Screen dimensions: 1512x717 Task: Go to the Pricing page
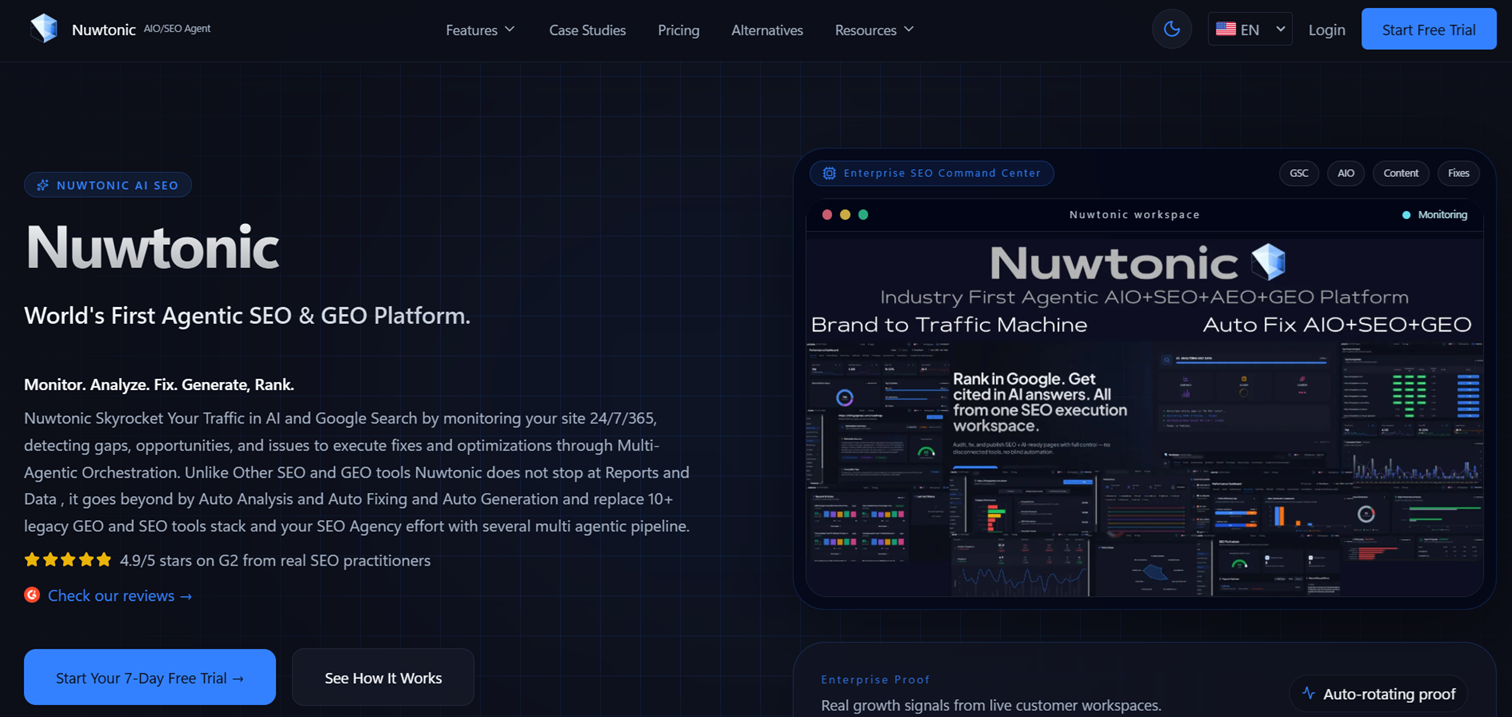(x=678, y=30)
